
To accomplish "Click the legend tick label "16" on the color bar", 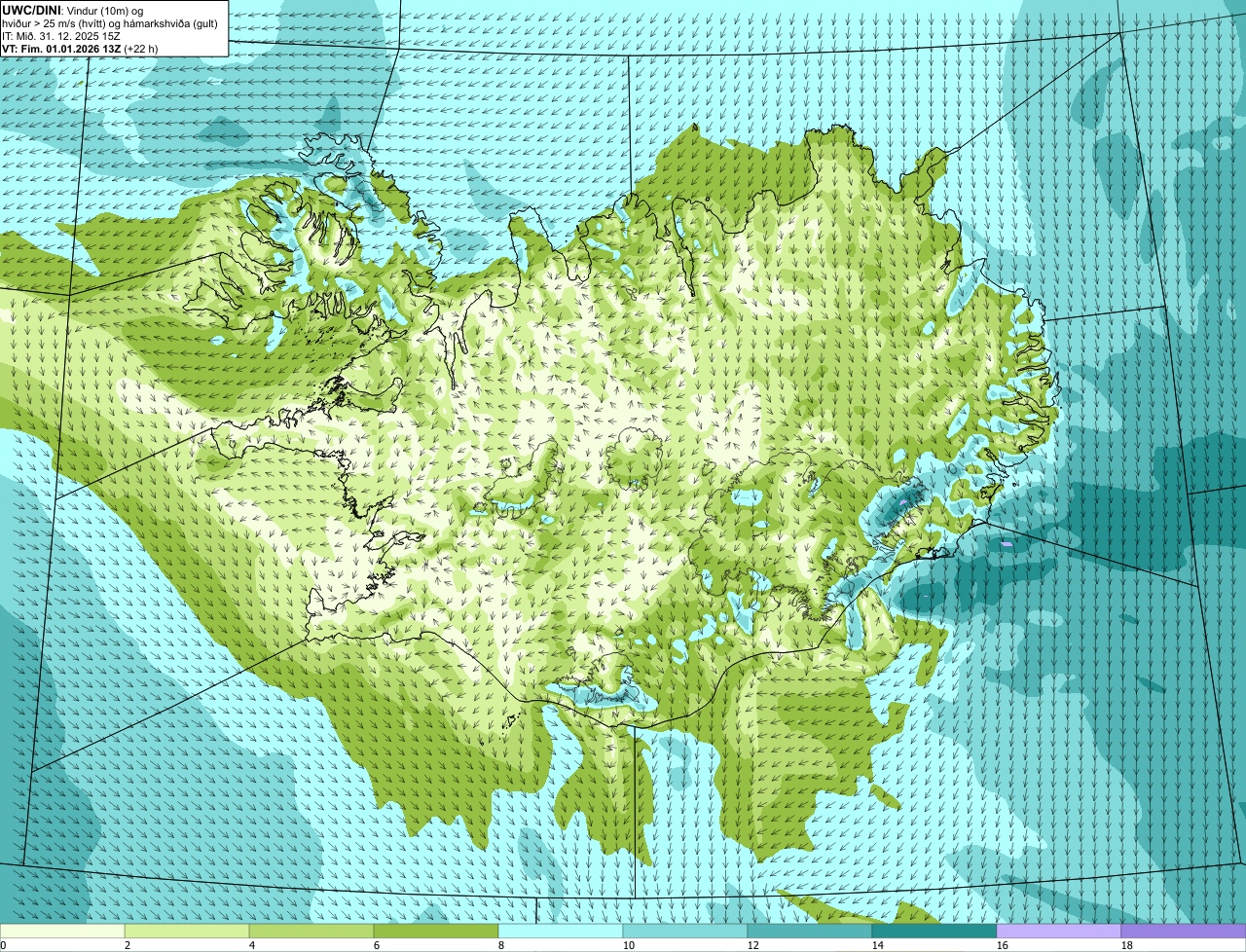I will (x=1002, y=945).
